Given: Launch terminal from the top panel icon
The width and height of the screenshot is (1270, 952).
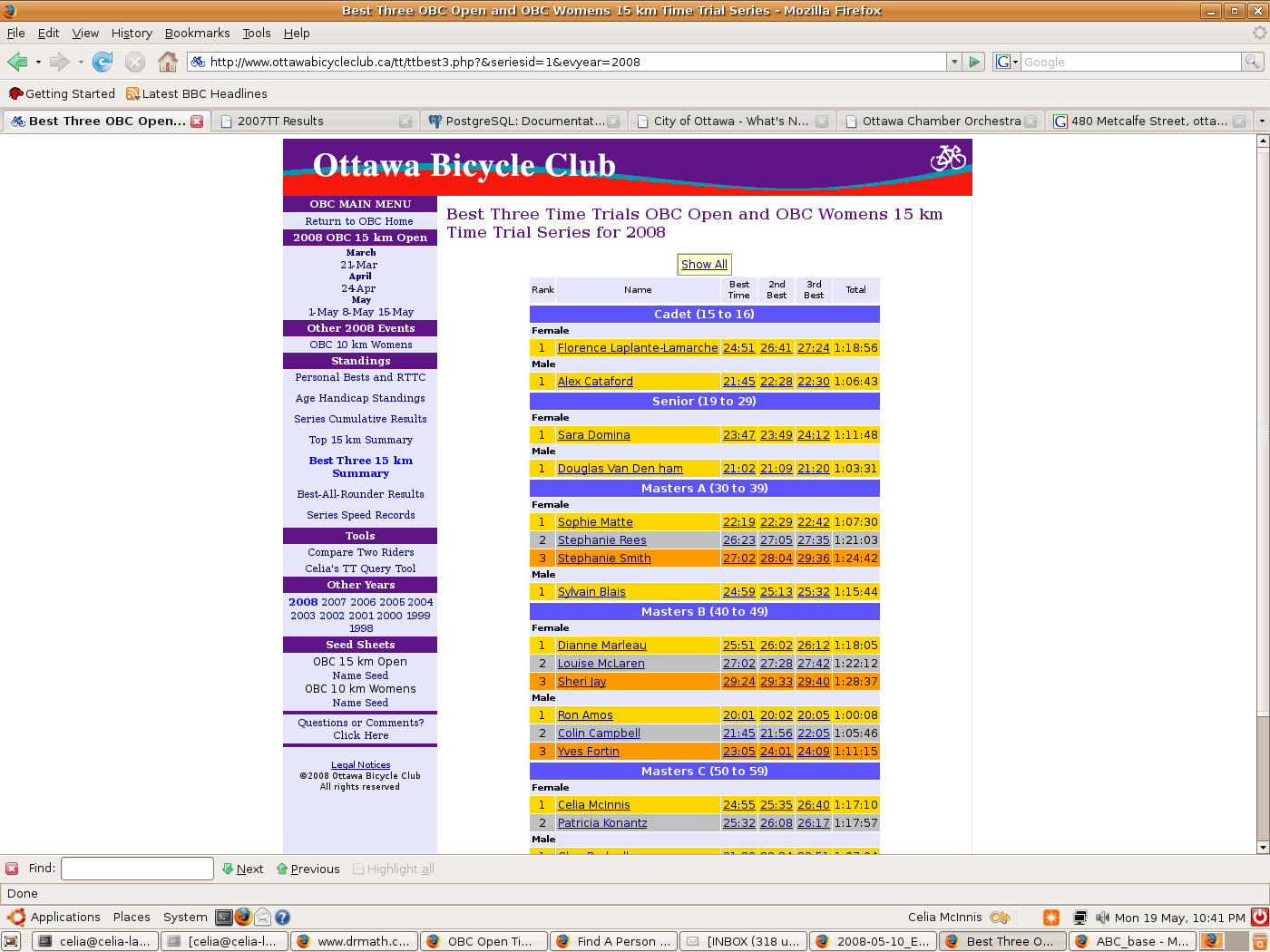Looking at the screenshot, I should [x=223, y=917].
